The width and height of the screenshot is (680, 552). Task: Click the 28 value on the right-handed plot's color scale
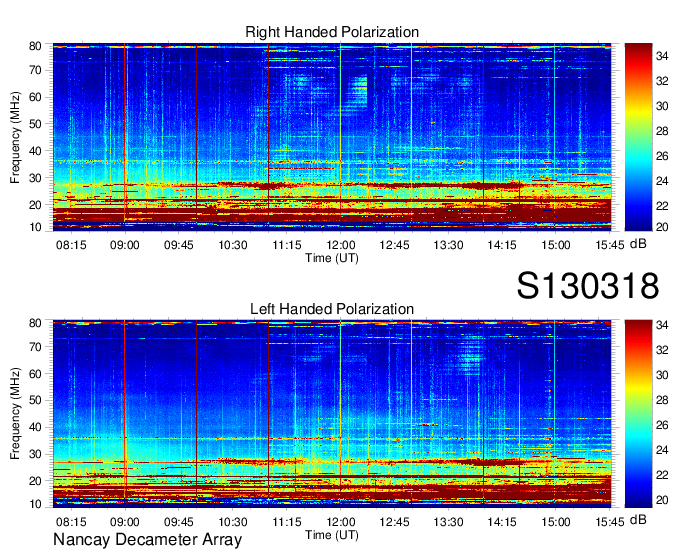coord(662,131)
